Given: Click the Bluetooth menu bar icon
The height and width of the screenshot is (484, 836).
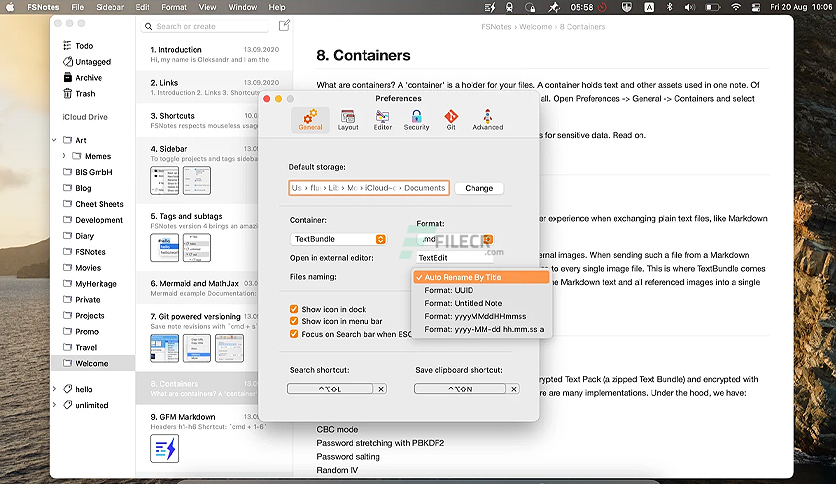Looking at the screenshot, I should (x=670, y=7).
